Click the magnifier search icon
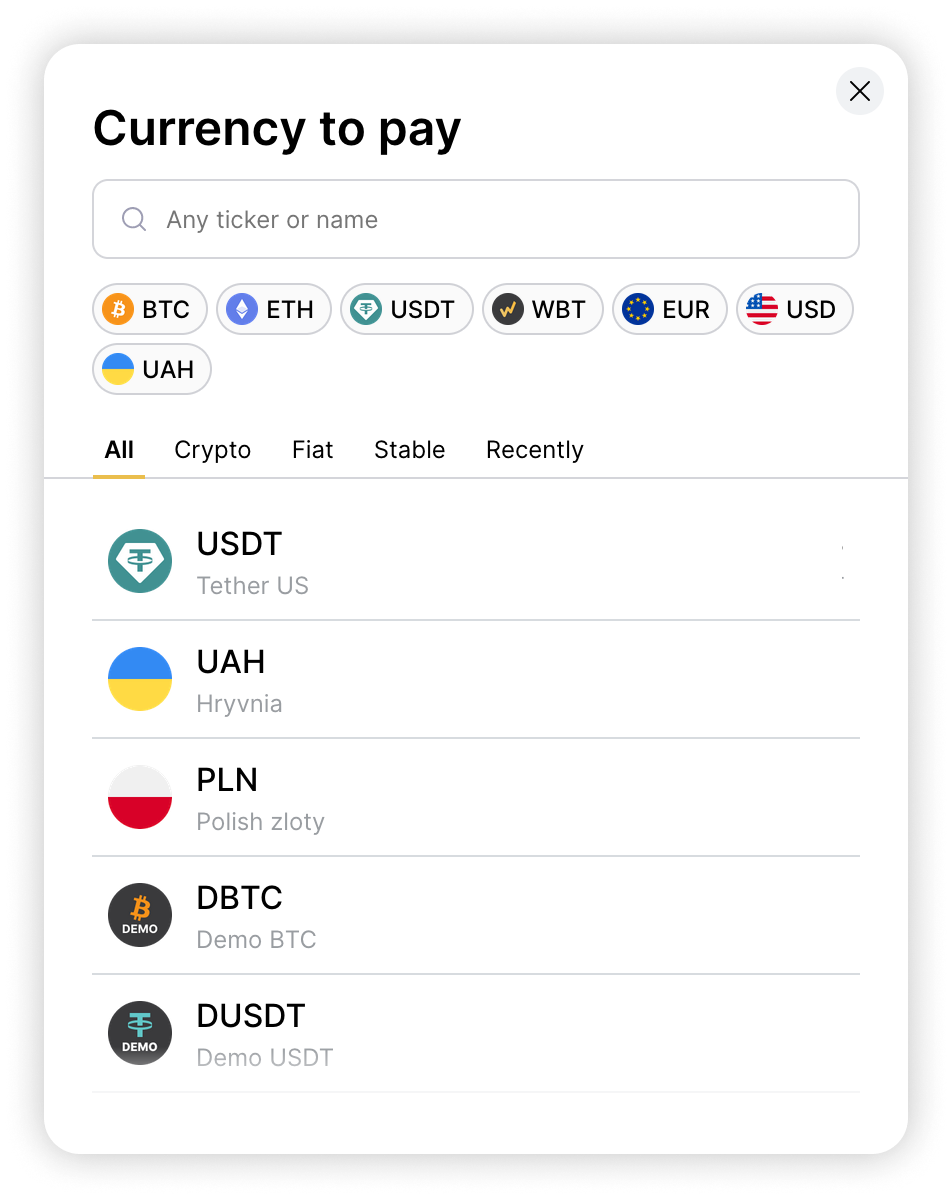 coord(134,219)
